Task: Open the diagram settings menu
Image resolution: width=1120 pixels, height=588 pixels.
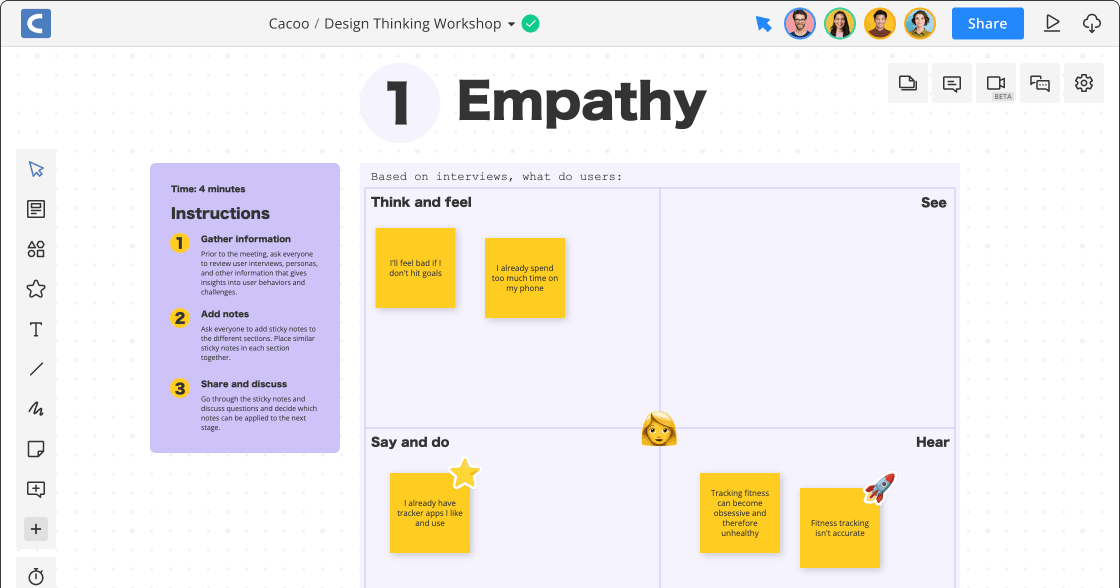Action: click(1083, 82)
